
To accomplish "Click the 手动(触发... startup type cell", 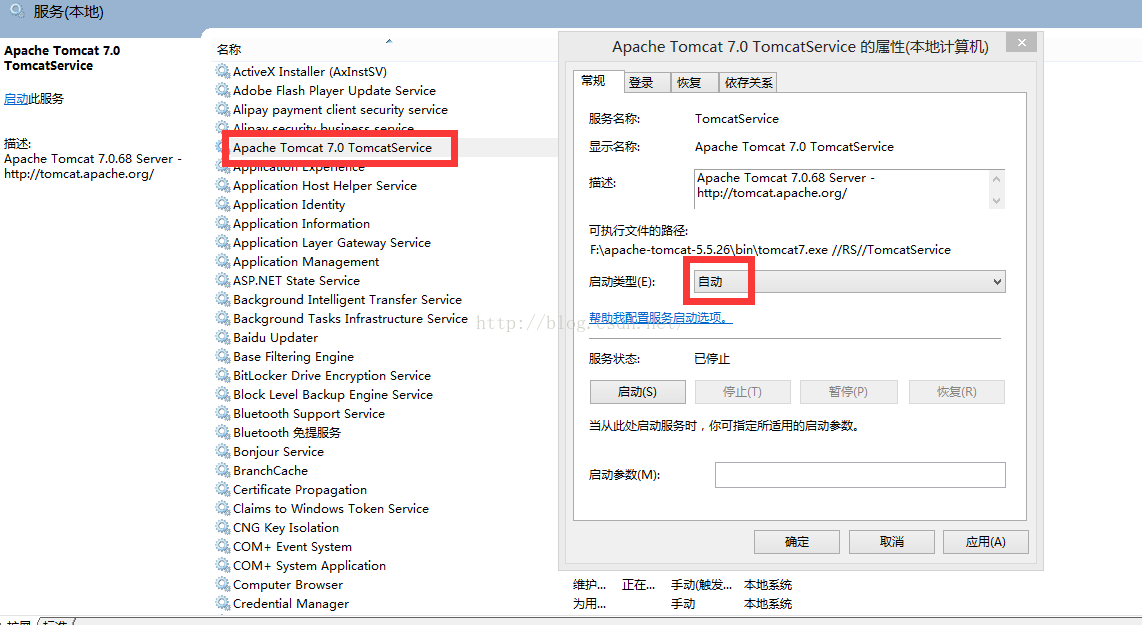I will [701, 584].
